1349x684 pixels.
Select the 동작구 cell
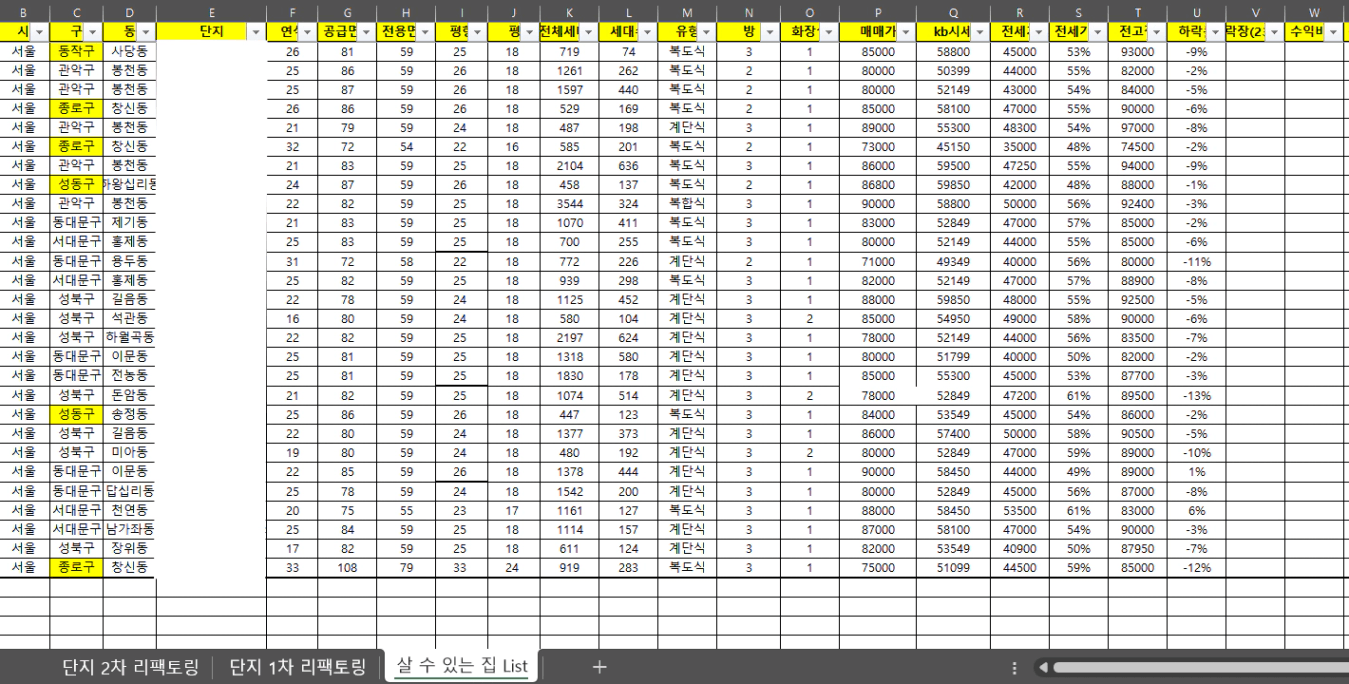point(76,51)
